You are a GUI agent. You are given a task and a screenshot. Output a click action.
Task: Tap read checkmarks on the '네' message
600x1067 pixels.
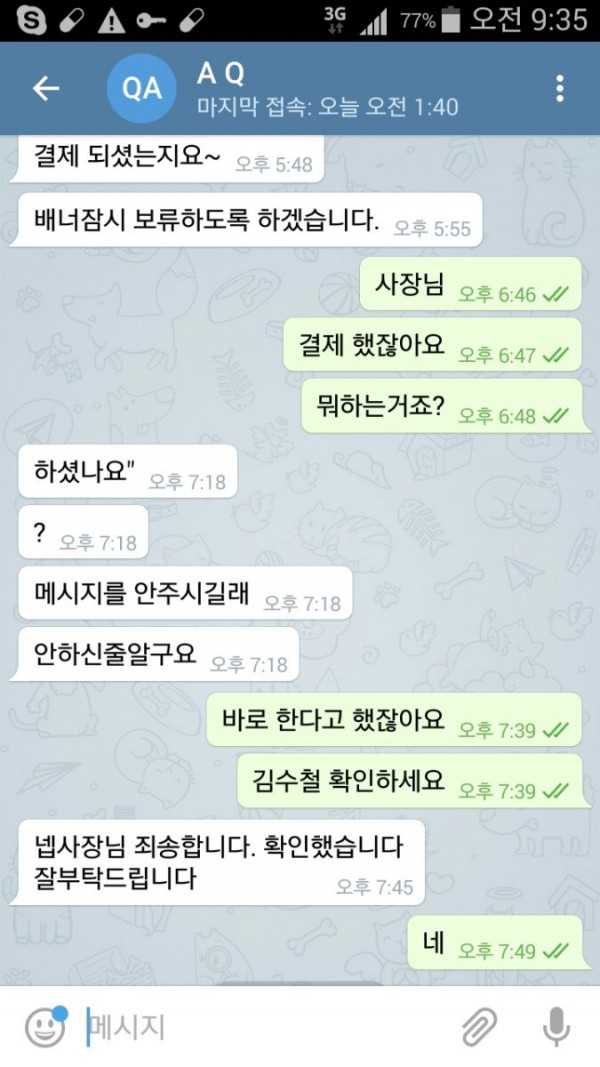click(556, 950)
